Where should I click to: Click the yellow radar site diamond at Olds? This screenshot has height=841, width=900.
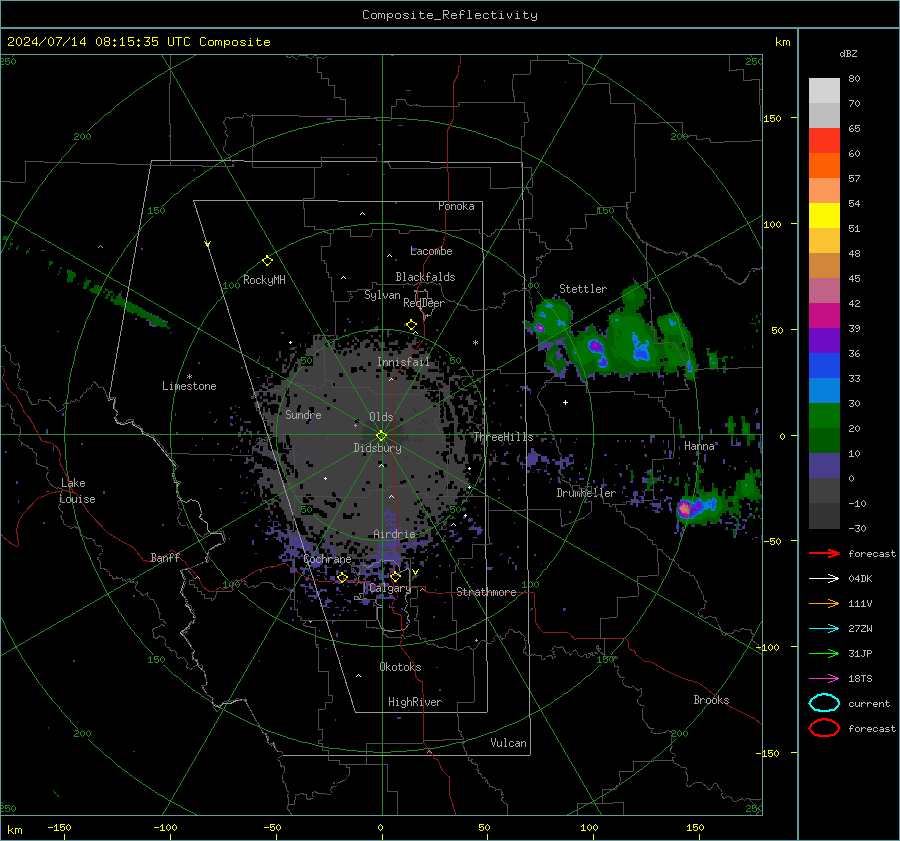(x=381, y=435)
